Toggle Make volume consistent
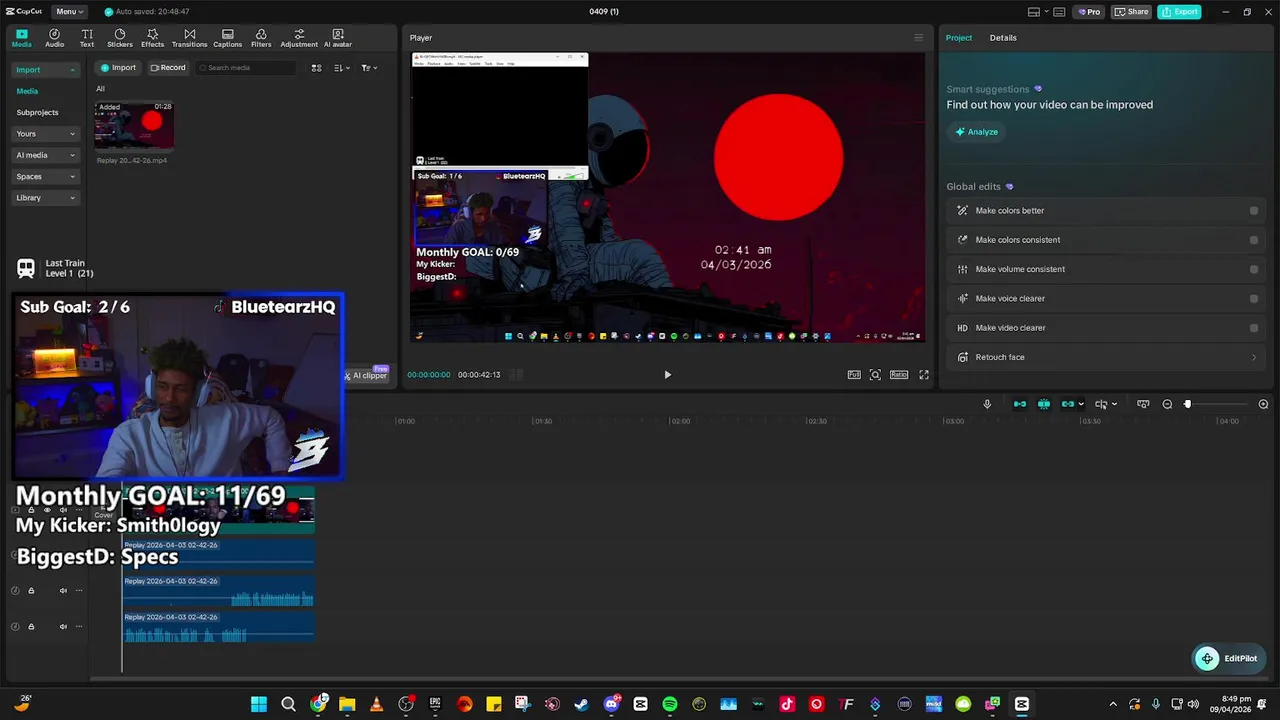The width and height of the screenshot is (1280, 720). coord(1253,269)
